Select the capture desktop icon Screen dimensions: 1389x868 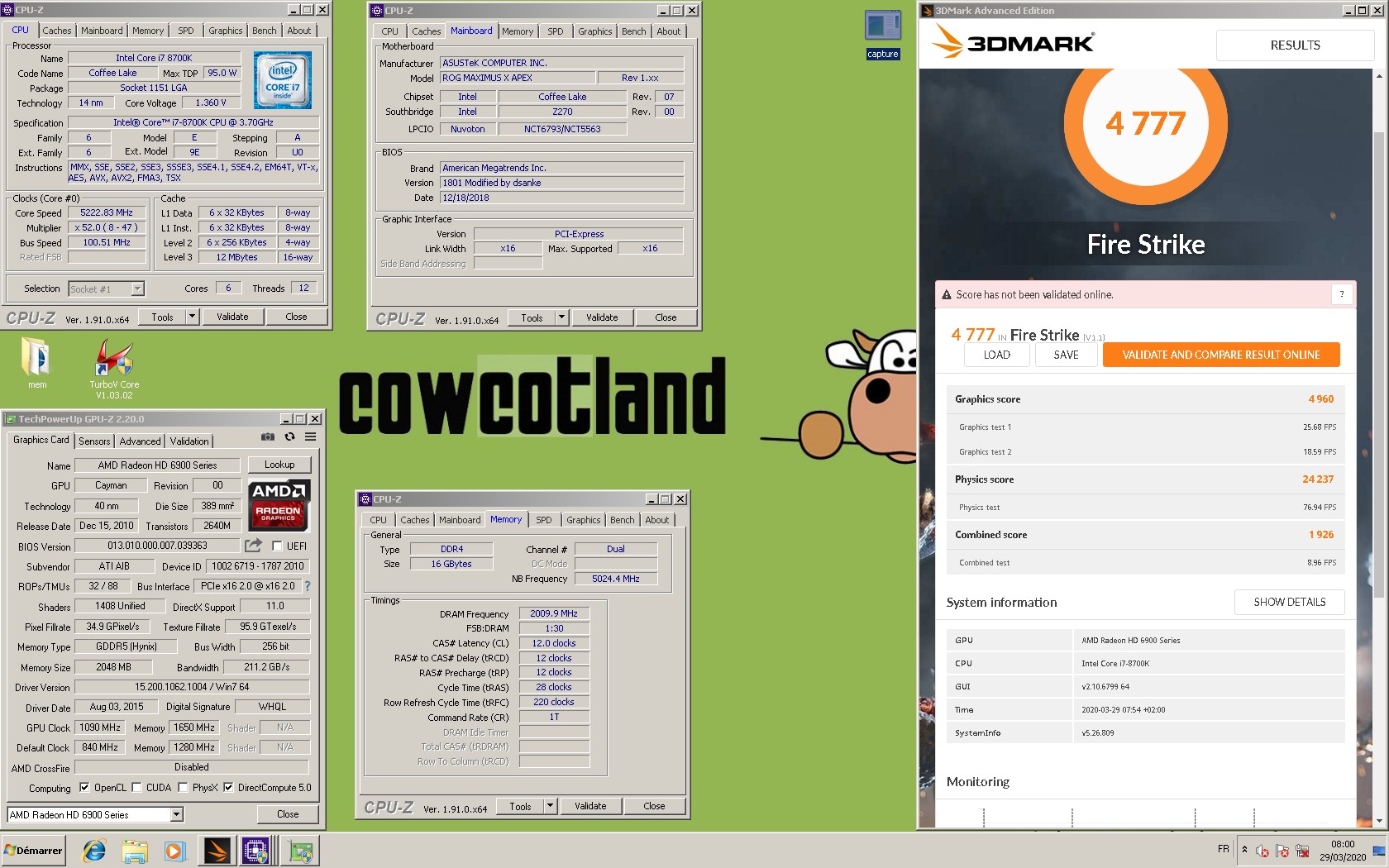click(x=882, y=35)
